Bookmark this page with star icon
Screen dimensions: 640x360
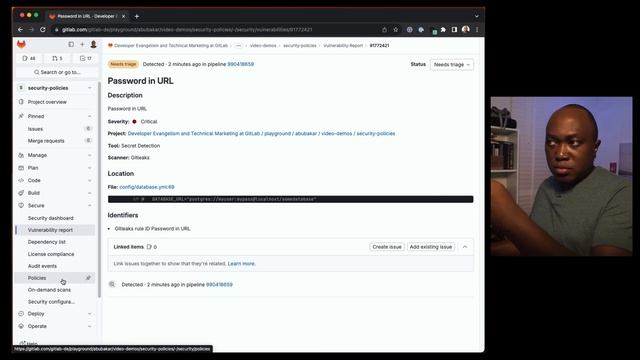[396, 29]
